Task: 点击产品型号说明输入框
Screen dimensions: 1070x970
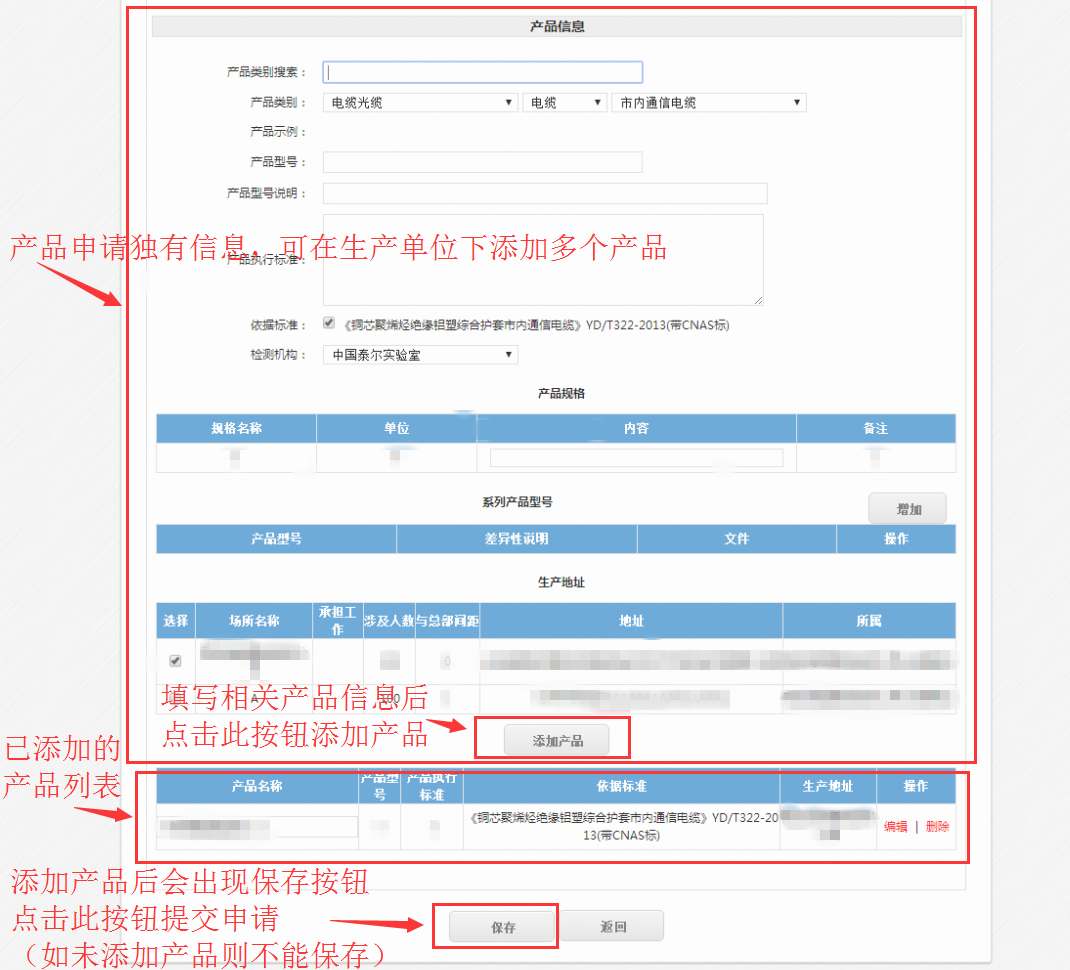Action: click(x=545, y=193)
